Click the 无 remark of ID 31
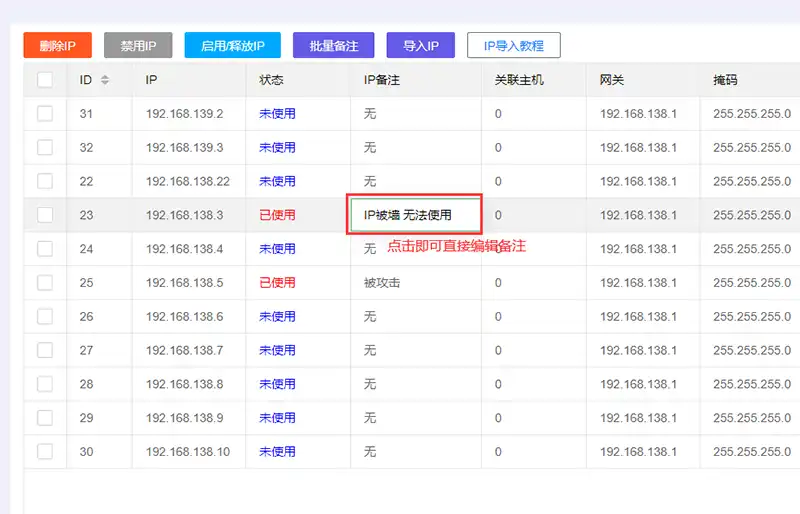Viewport: 800px width, 514px height. point(370,113)
